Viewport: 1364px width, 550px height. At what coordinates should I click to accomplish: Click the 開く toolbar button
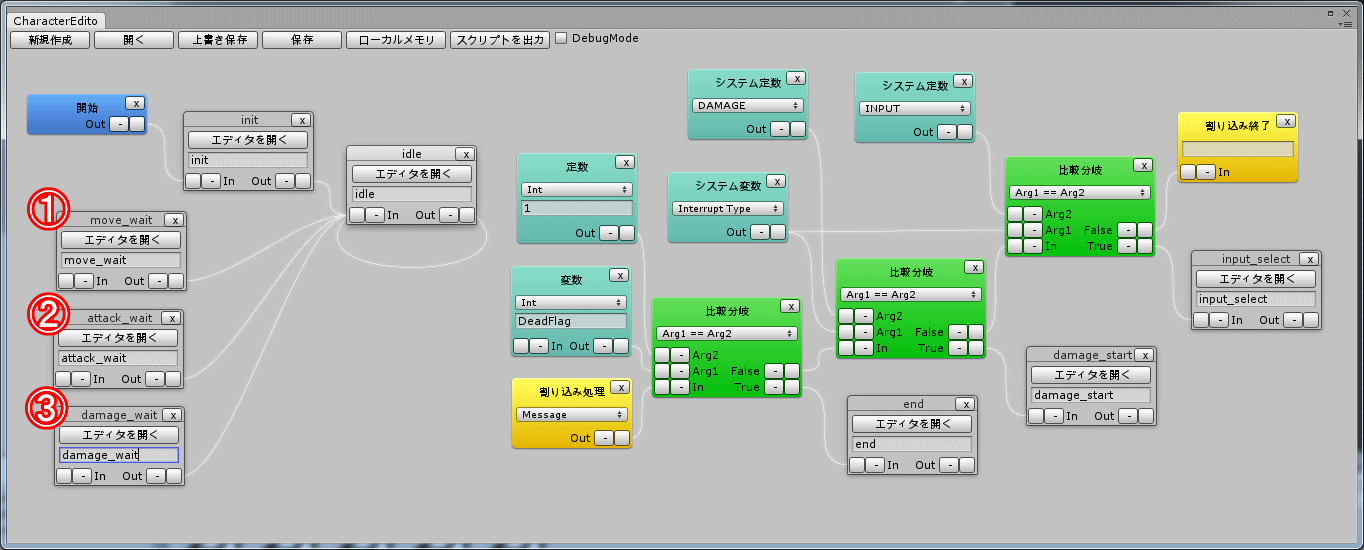(x=134, y=40)
